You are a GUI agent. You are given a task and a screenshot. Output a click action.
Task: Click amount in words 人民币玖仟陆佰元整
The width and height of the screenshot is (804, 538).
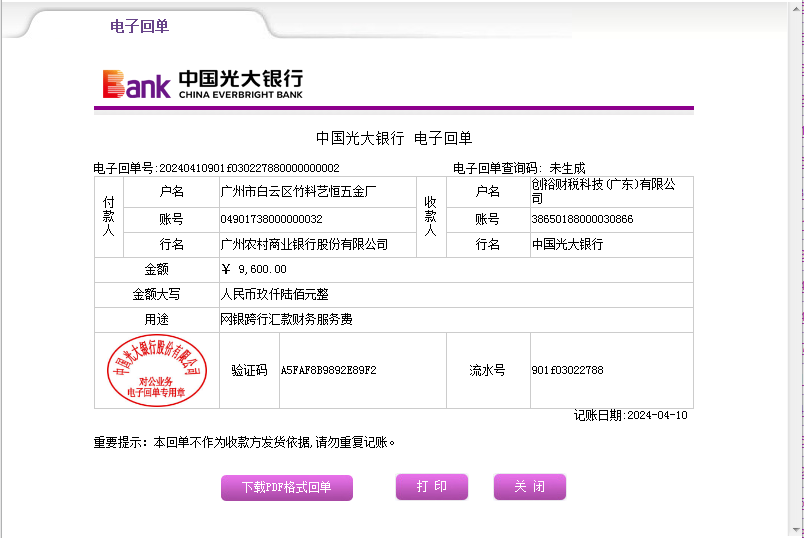coord(274,294)
